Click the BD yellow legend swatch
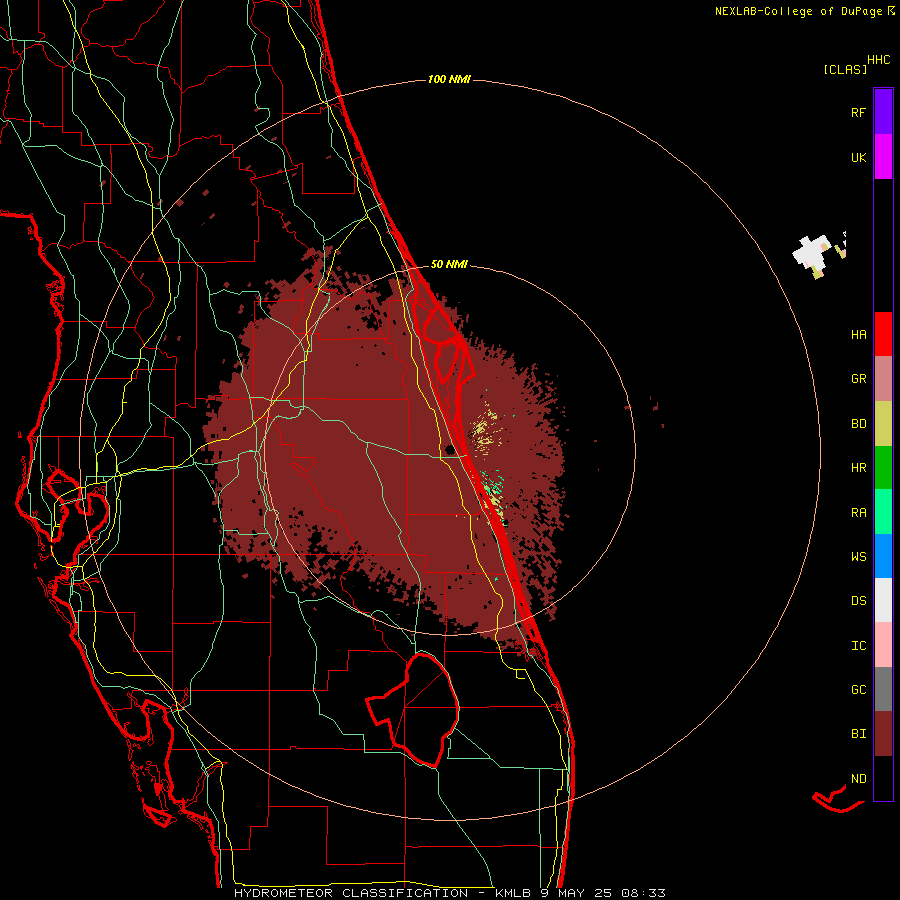Image resolution: width=900 pixels, height=900 pixels. click(x=883, y=424)
